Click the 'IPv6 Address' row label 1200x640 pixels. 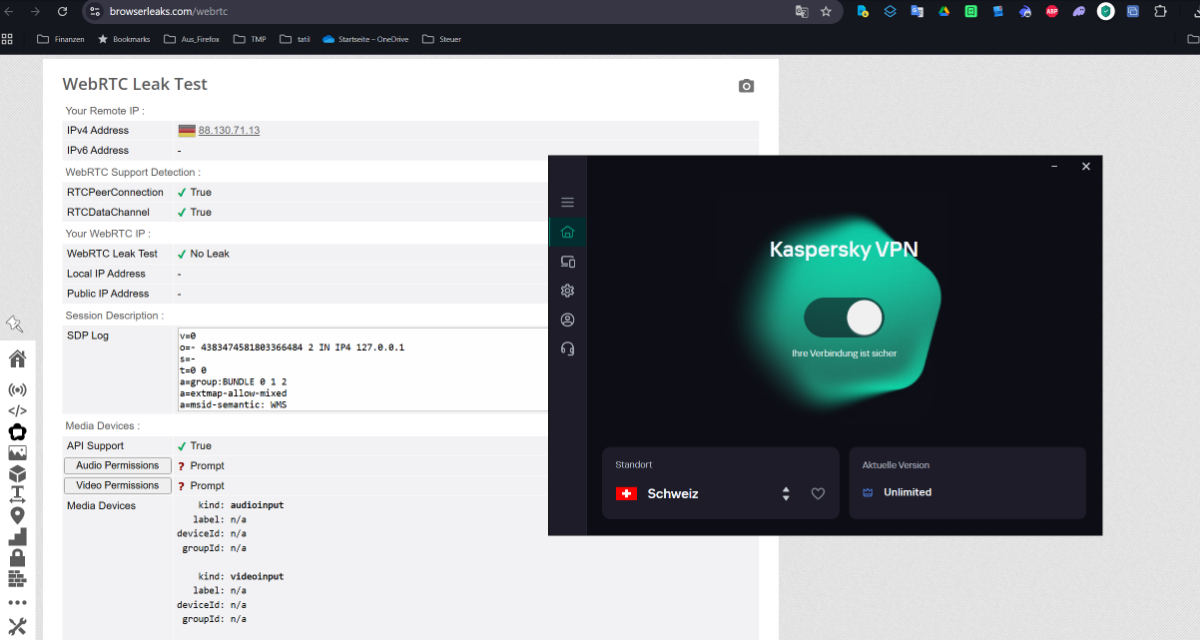point(98,150)
